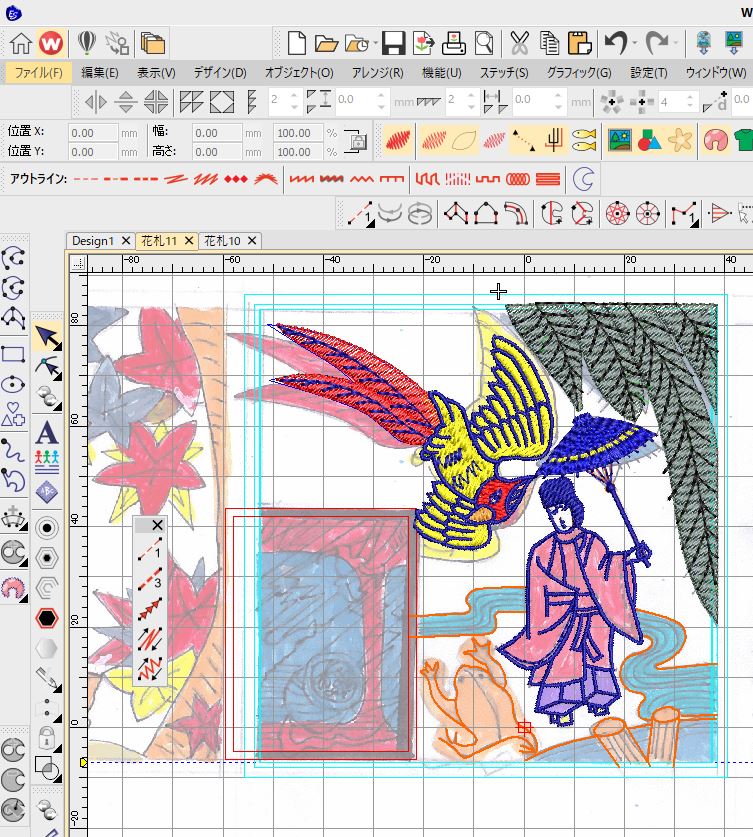The height and width of the screenshot is (837, 753).
Task: Click the 位置 X value field
Action: [93, 133]
